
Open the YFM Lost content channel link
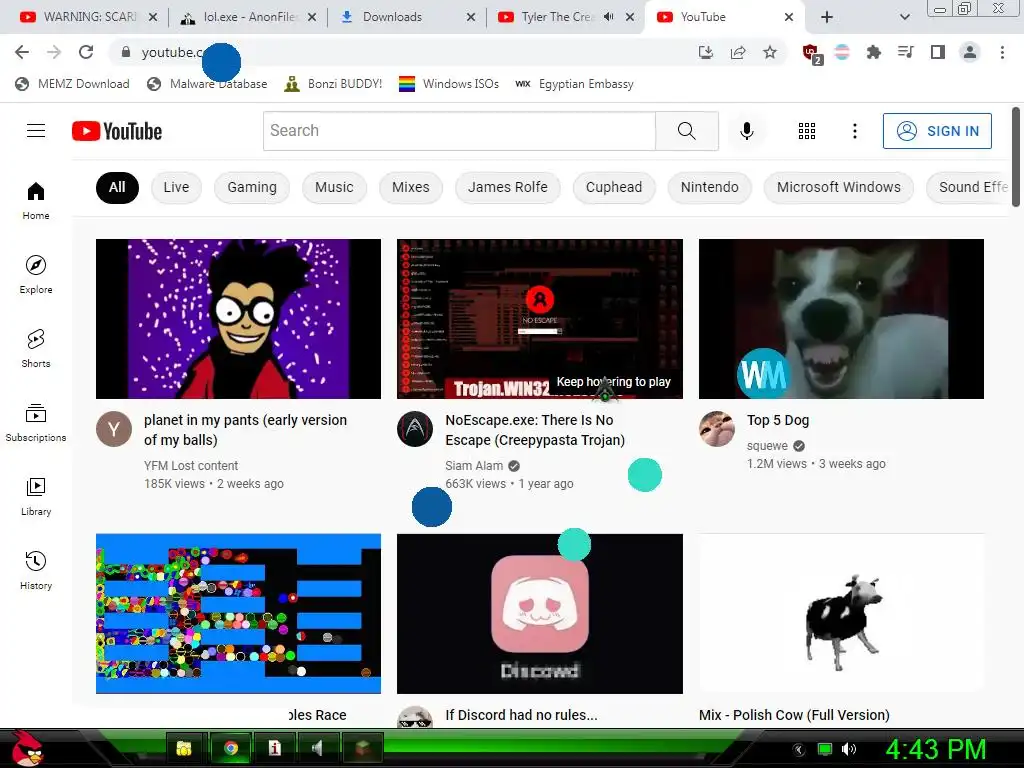click(x=191, y=466)
